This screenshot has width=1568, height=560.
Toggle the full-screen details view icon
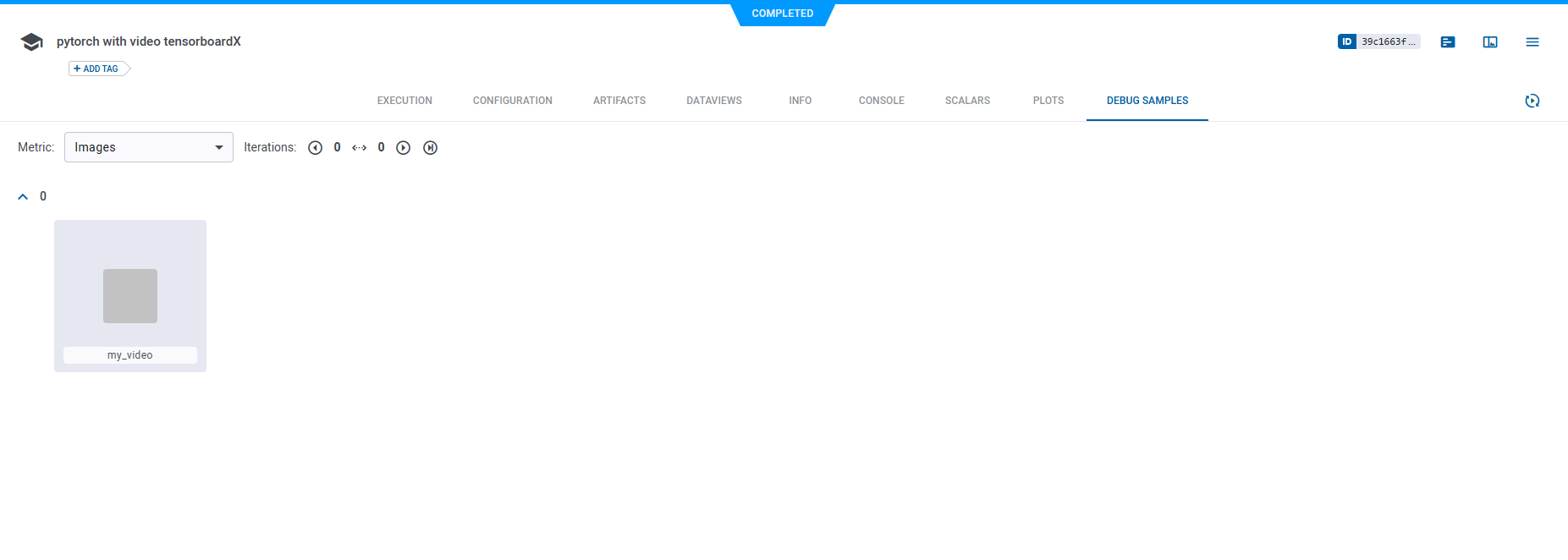(1490, 42)
